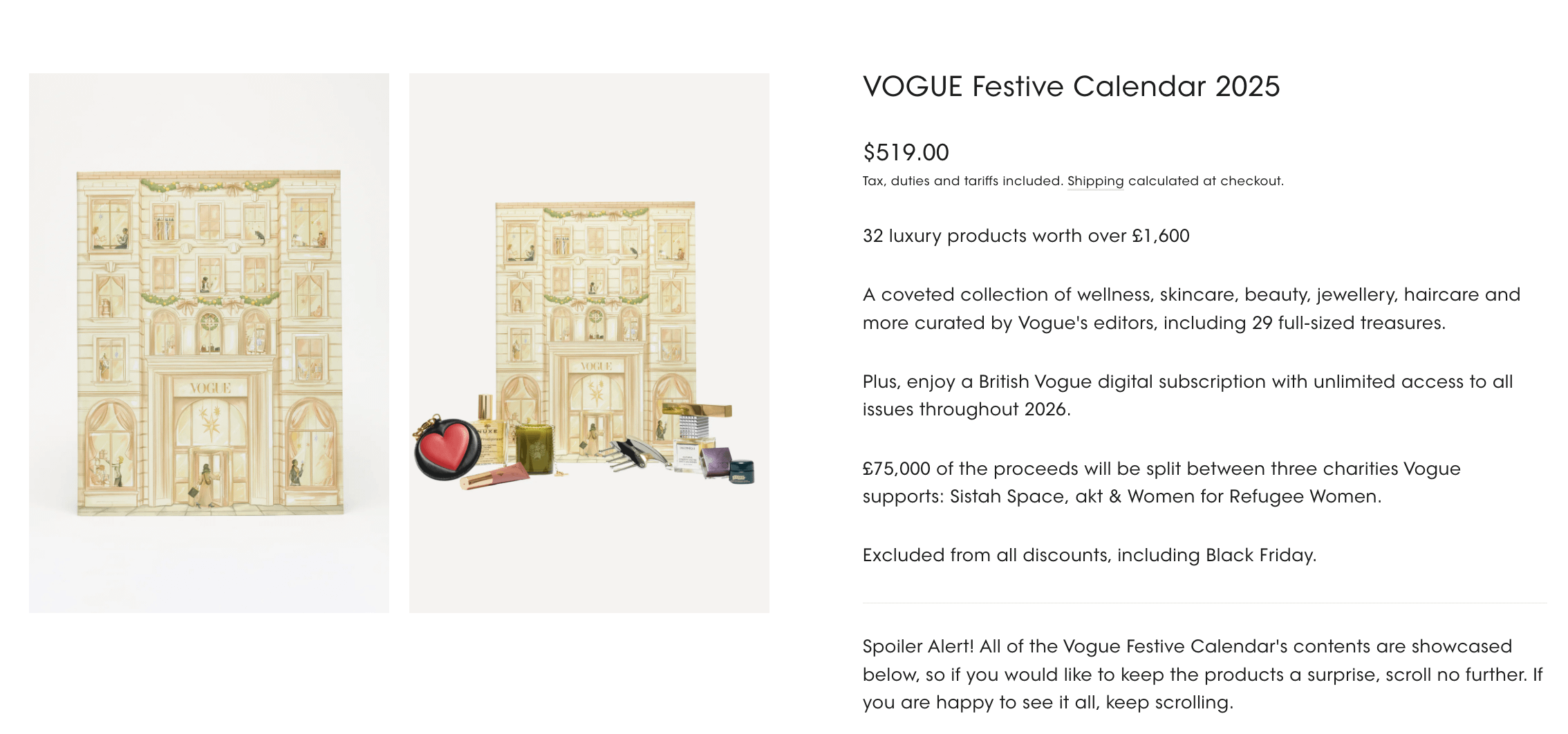Click the red heart keyring in photo
Image resolution: width=1568 pixels, height=734 pixels.
tap(446, 448)
